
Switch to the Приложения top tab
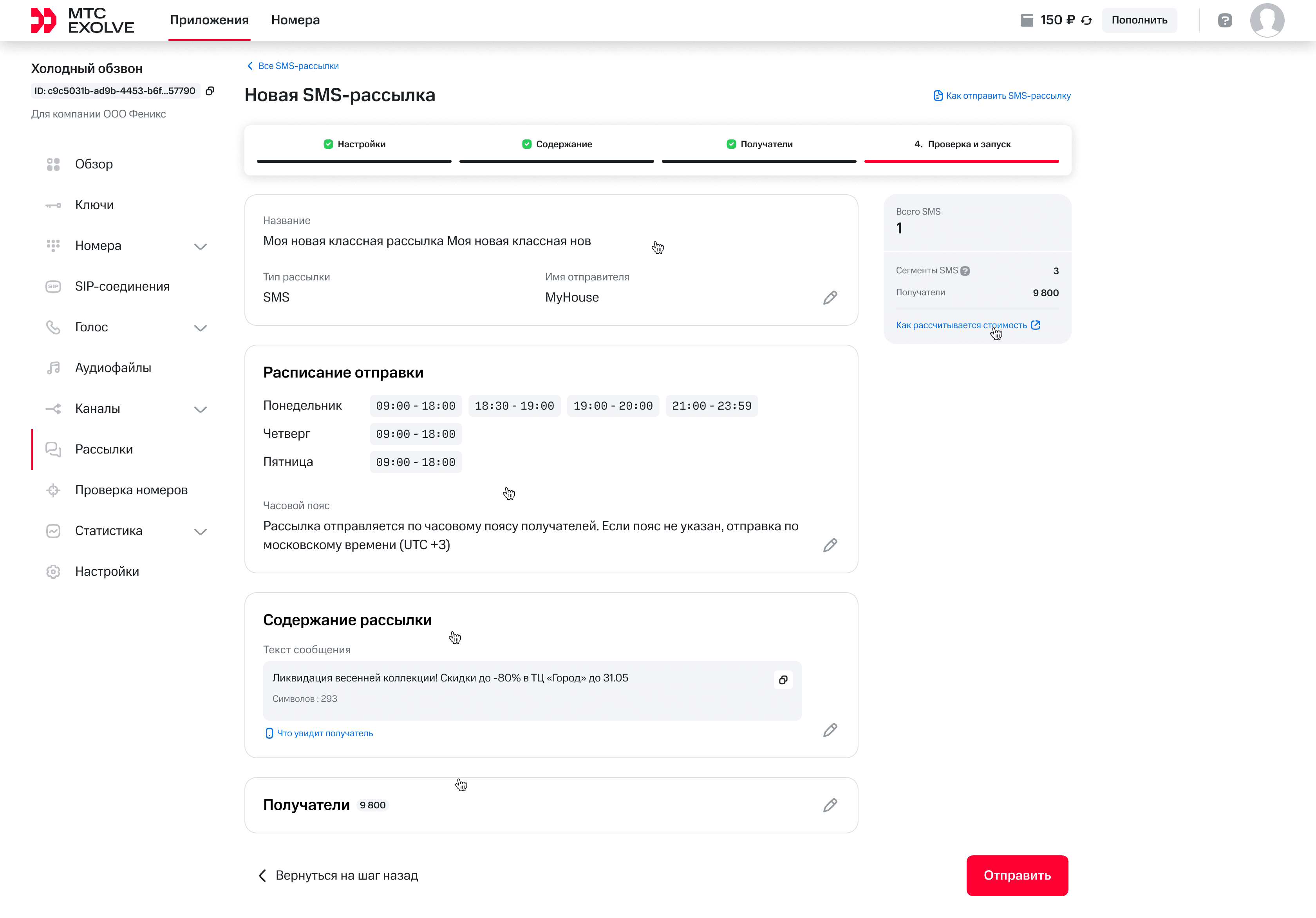pyautogui.click(x=209, y=20)
